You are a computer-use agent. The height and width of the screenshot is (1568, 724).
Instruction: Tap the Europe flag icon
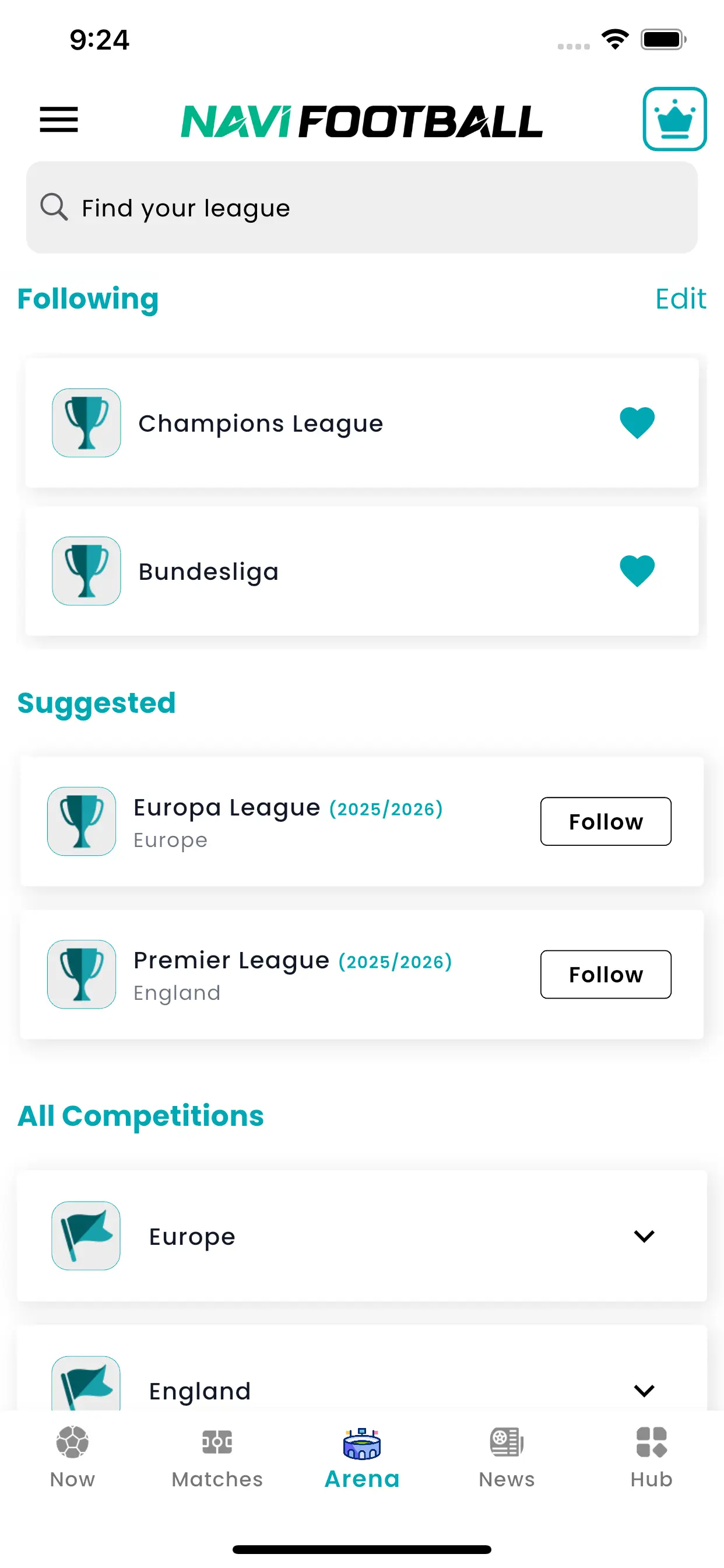click(x=86, y=1235)
